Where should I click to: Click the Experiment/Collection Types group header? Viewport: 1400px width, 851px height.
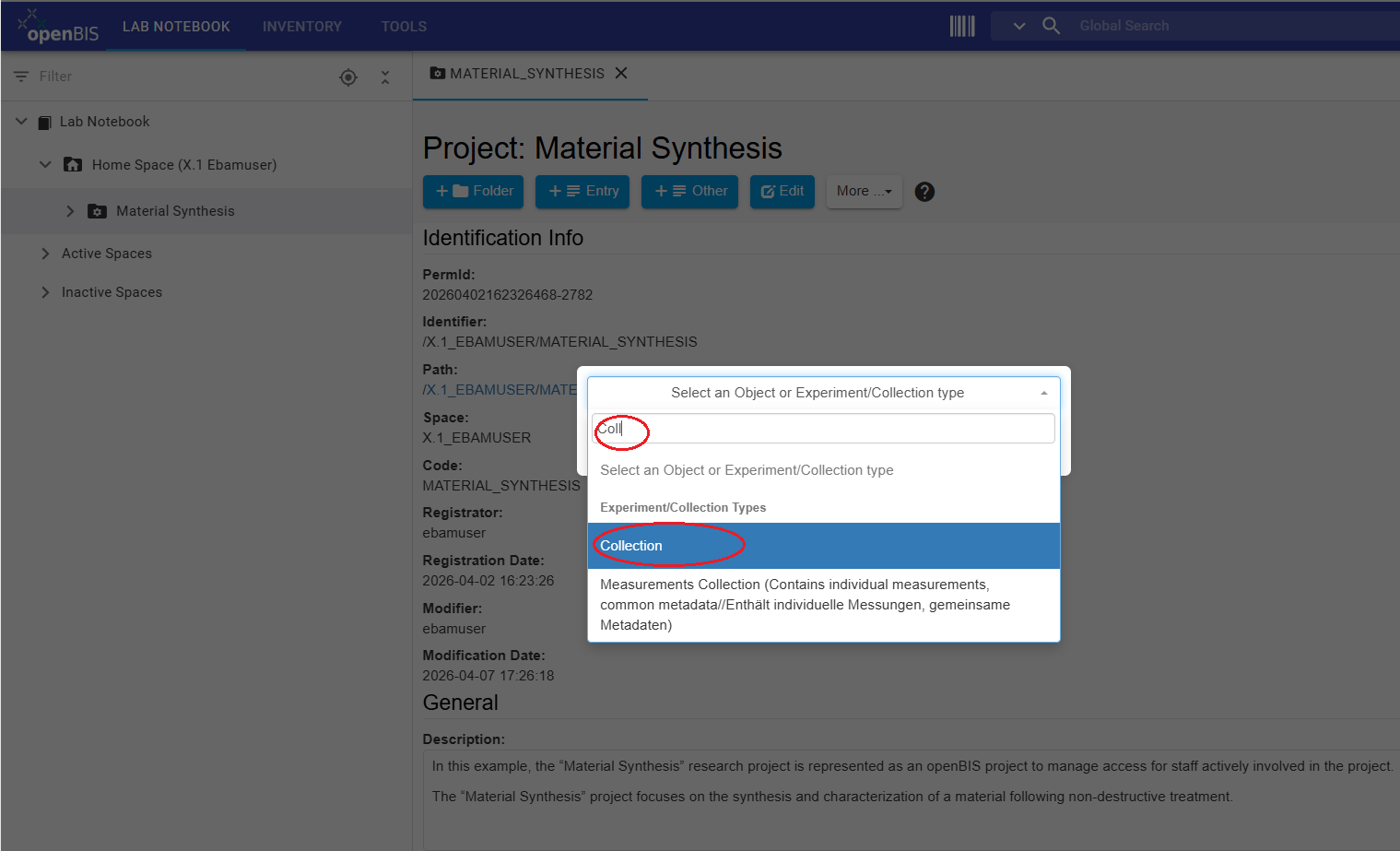[x=683, y=508]
